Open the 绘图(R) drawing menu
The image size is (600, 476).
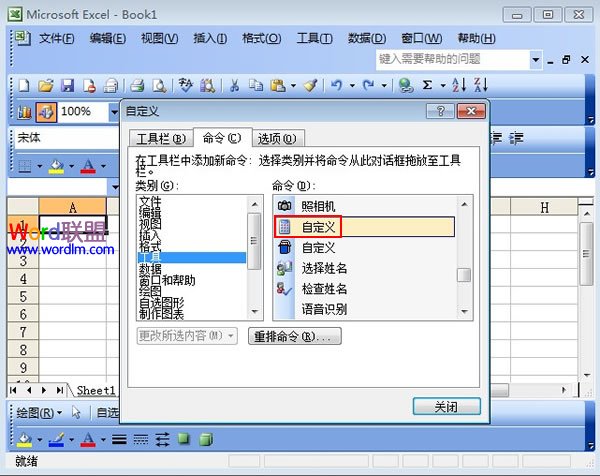pos(39,413)
